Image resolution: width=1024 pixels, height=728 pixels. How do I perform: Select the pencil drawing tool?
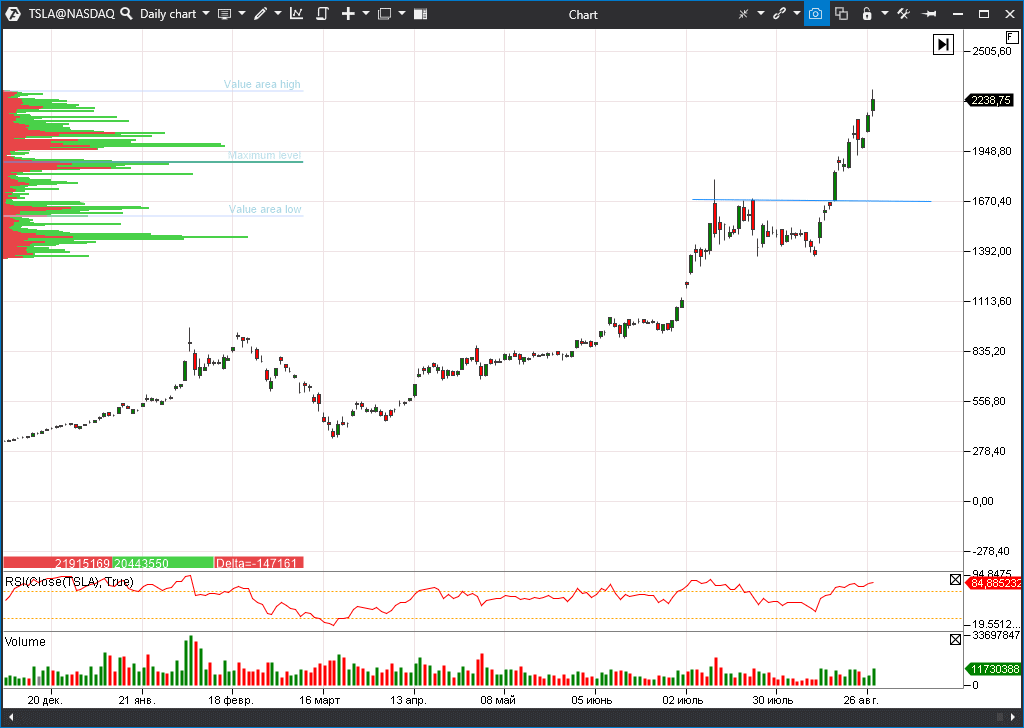tap(260, 14)
